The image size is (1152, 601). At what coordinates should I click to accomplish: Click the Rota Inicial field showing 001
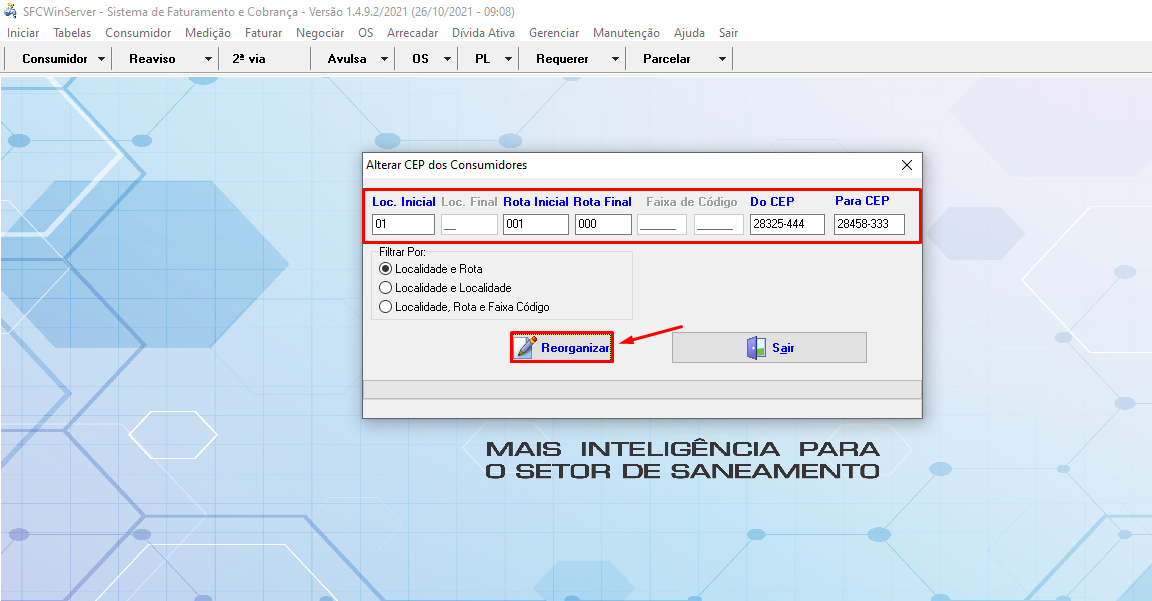535,224
